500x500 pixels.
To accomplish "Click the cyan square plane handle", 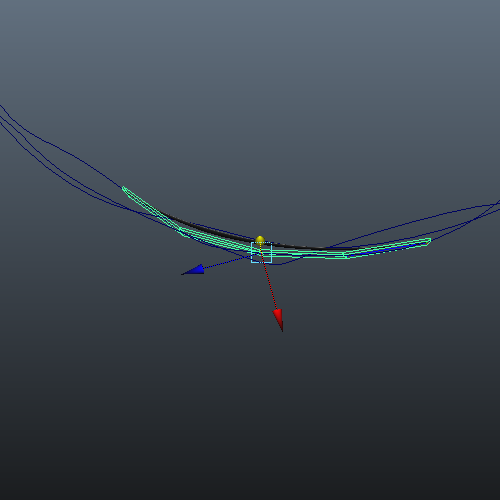I will (261, 253).
